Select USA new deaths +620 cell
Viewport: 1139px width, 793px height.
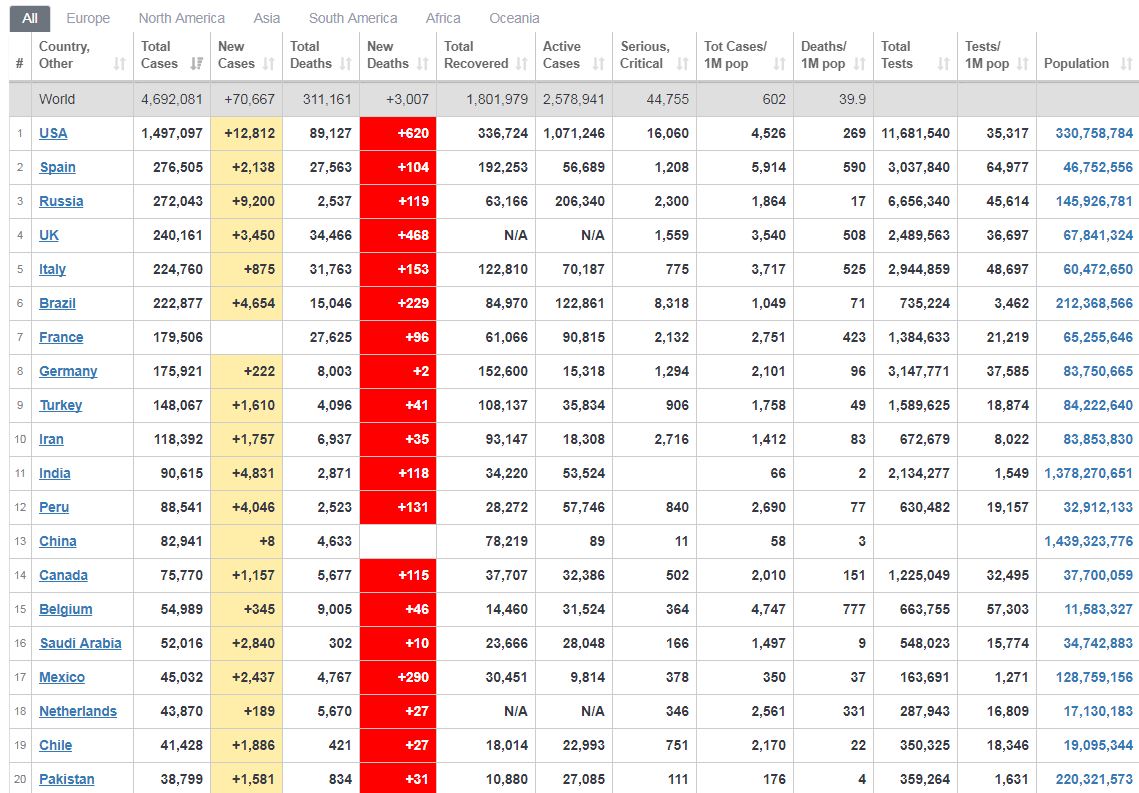(x=398, y=134)
